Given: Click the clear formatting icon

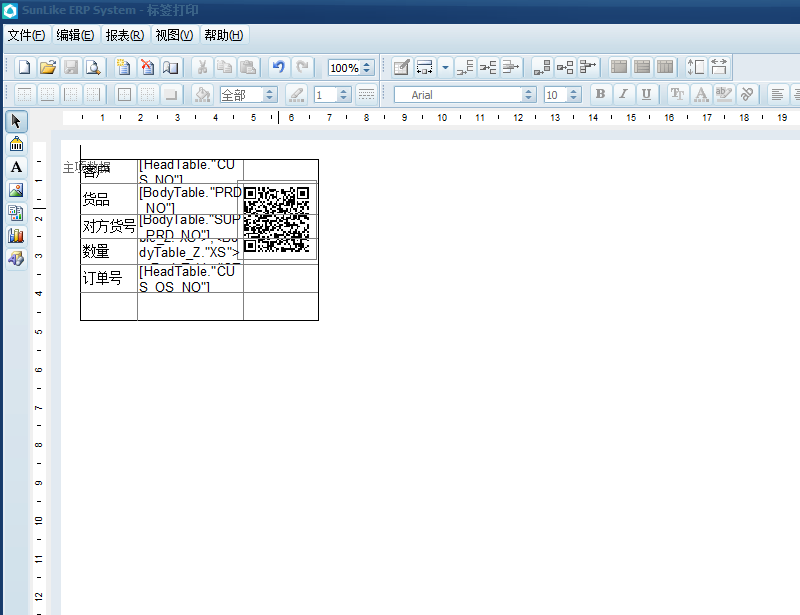Looking at the screenshot, I should click(x=747, y=94).
